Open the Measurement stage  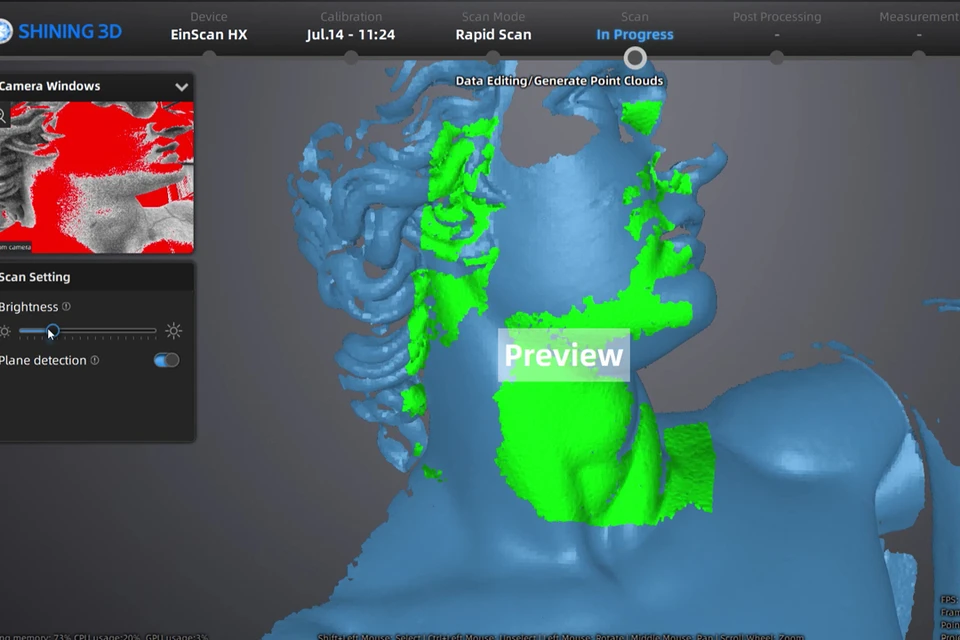(x=919, y=26)
